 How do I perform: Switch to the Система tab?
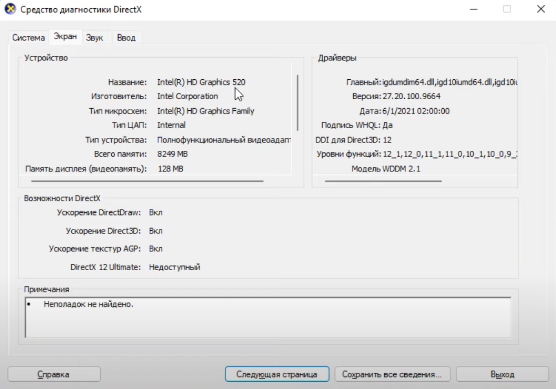click(x=28, y=38)
